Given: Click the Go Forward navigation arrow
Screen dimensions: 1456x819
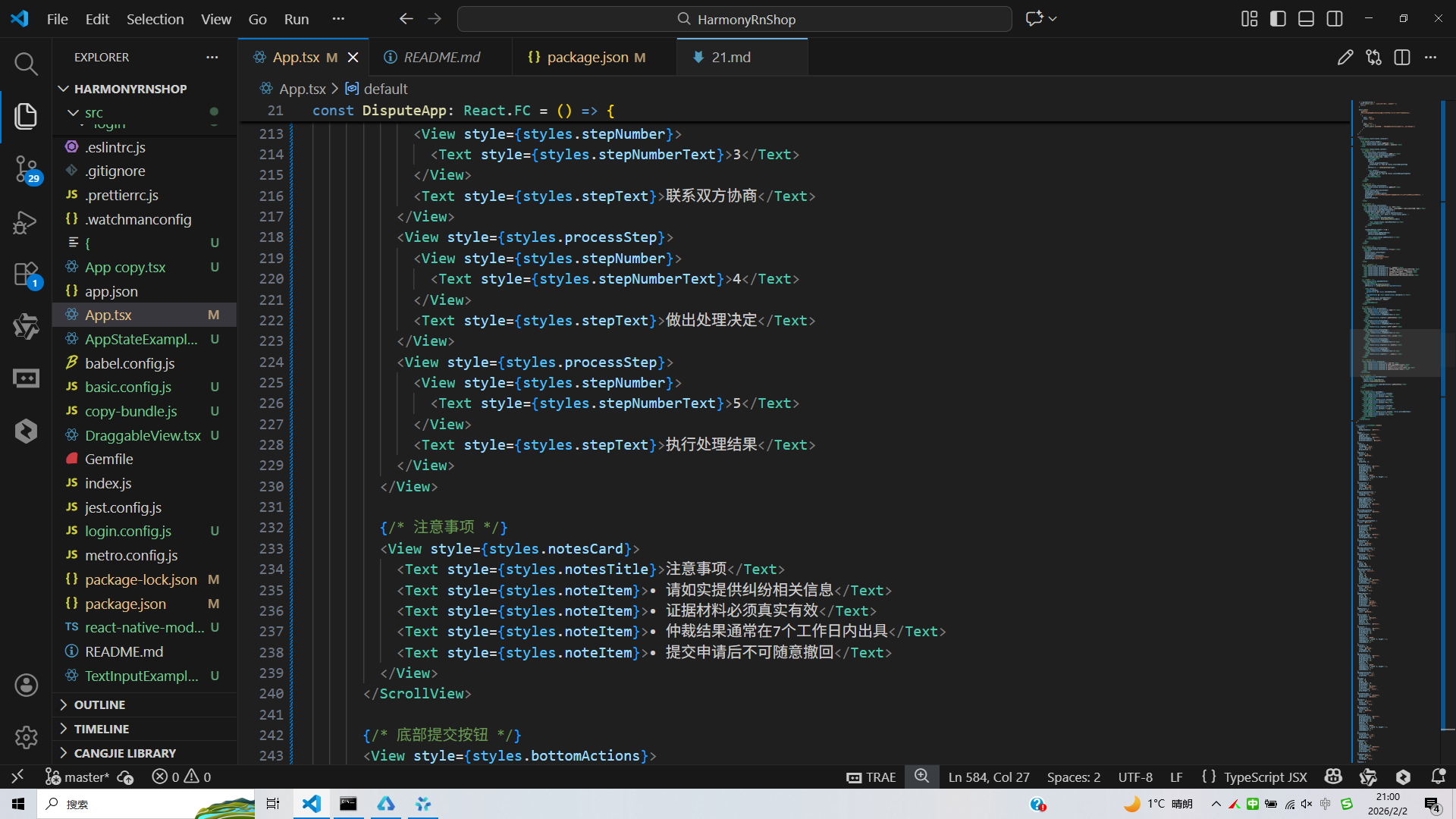Looking at the screenshot, I should [435, 19].
